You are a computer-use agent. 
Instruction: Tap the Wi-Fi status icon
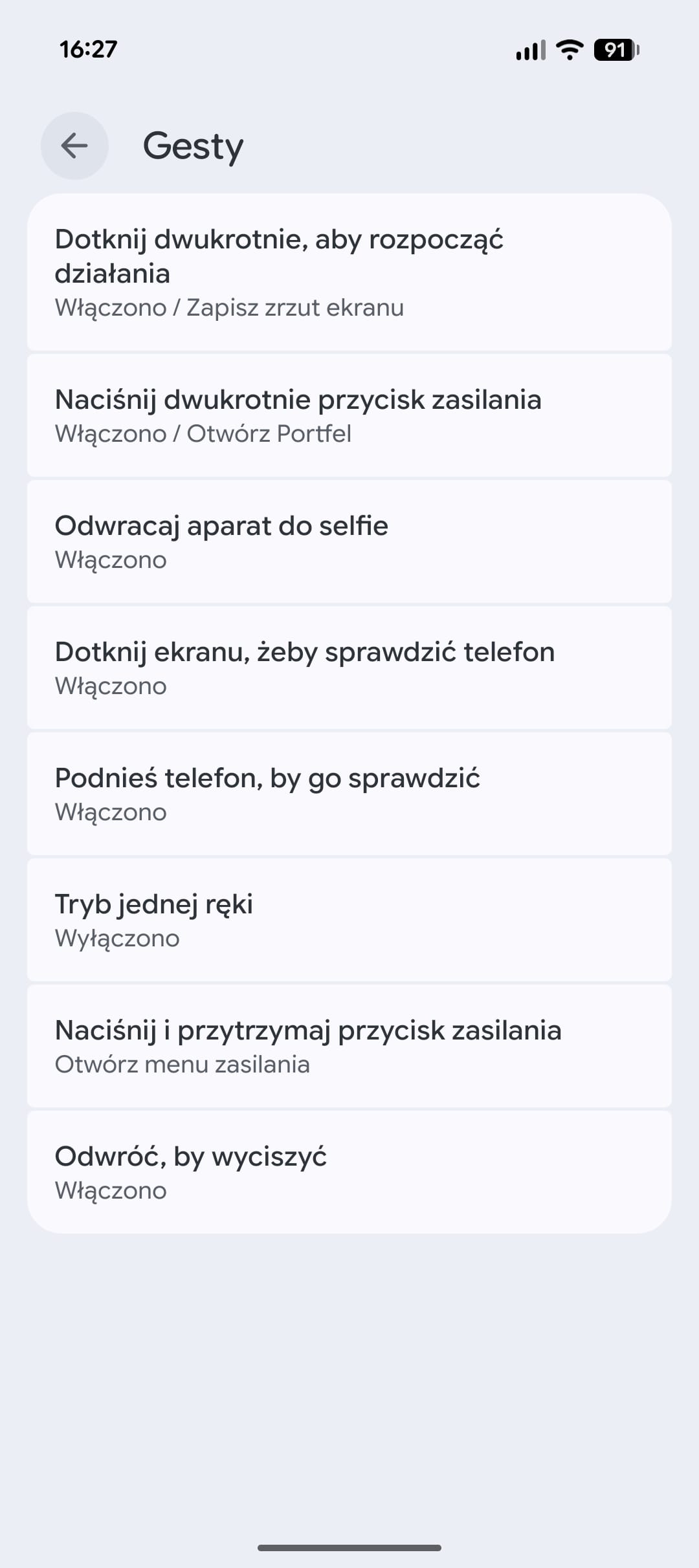[x=570, y=50]
